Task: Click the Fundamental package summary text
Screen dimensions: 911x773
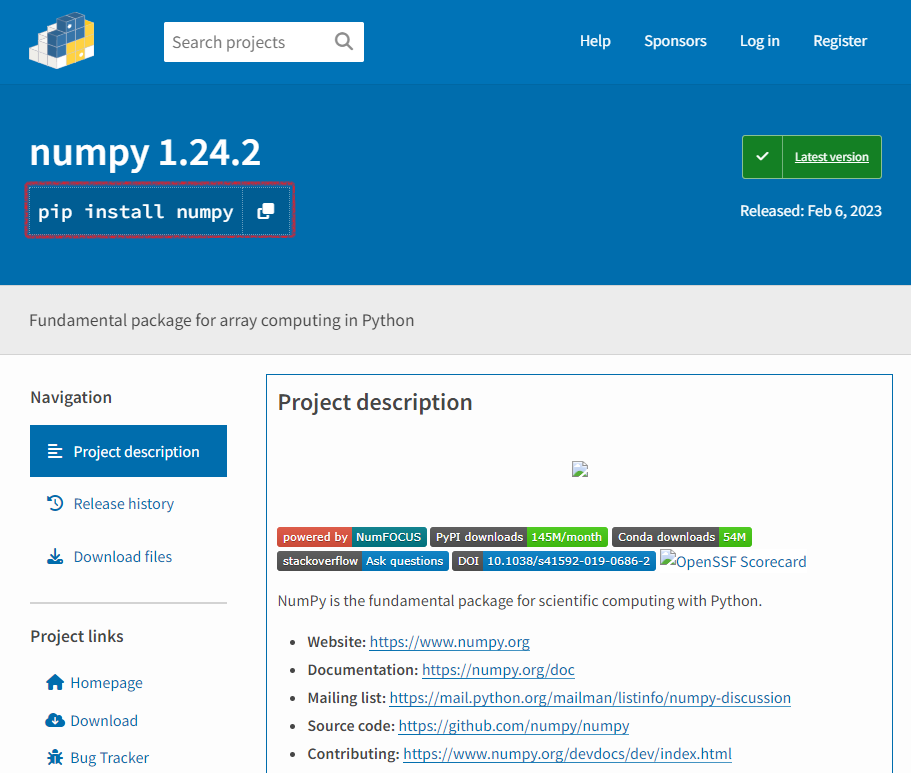Action: [221, 320]
